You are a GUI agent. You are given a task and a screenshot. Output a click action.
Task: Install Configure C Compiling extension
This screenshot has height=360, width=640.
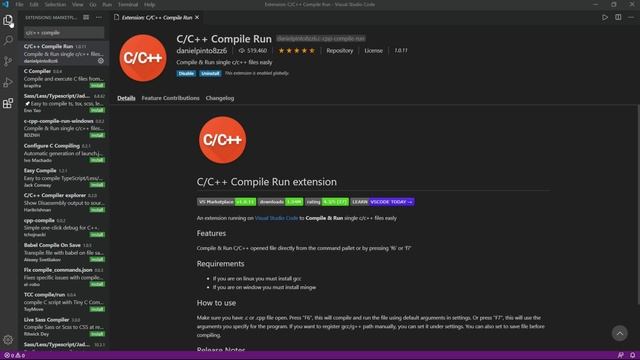pos(97,160)
